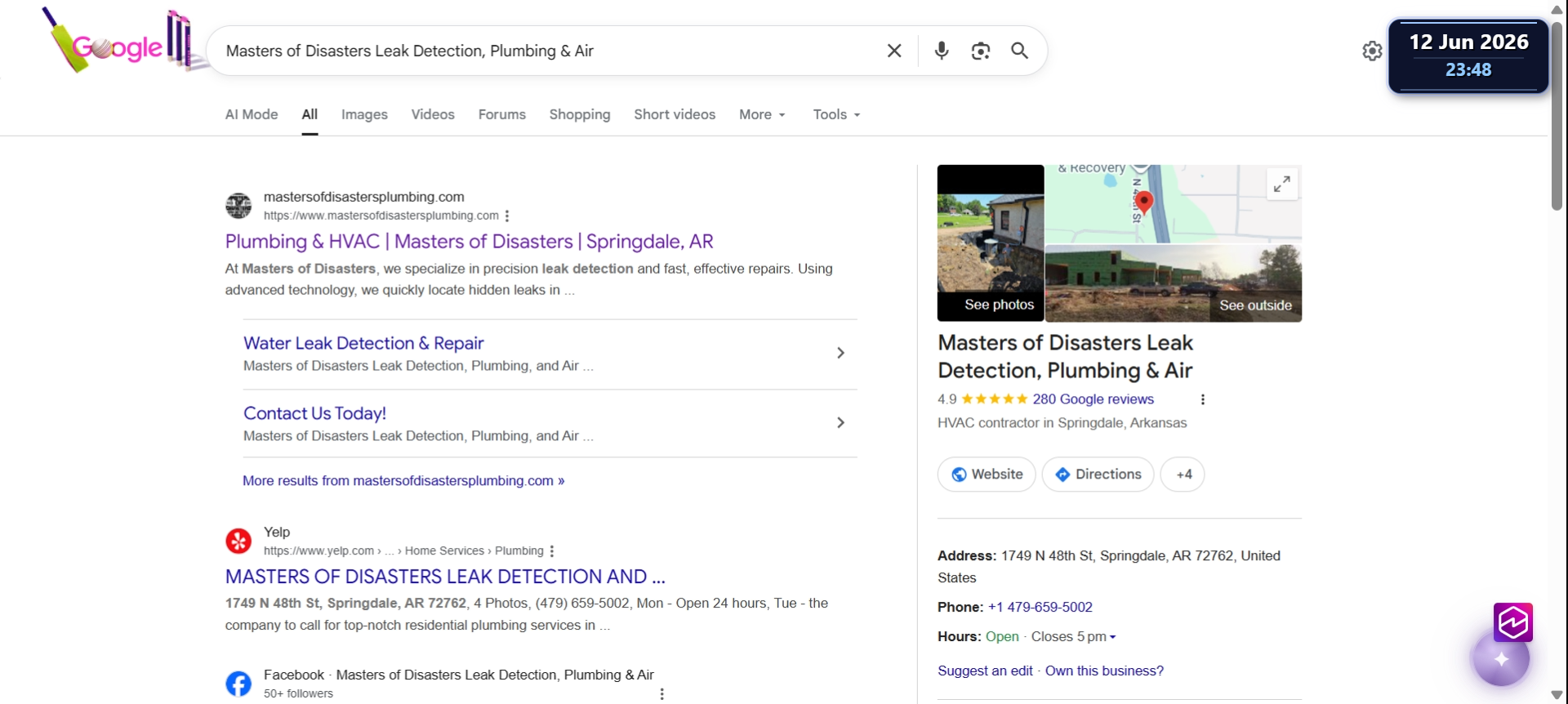Open See photos thumbnail
This screenshot has width=1568, height=704.
pyautogui.click(x=991, y=243)
